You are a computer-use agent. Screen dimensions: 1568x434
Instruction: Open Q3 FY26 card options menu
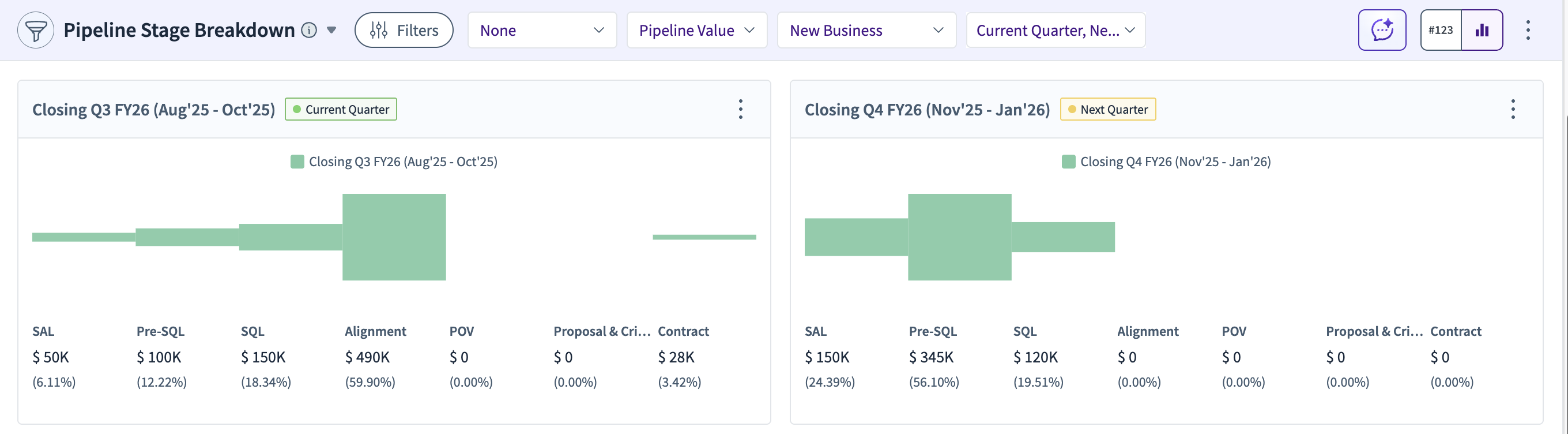click(x=740, y=109)
